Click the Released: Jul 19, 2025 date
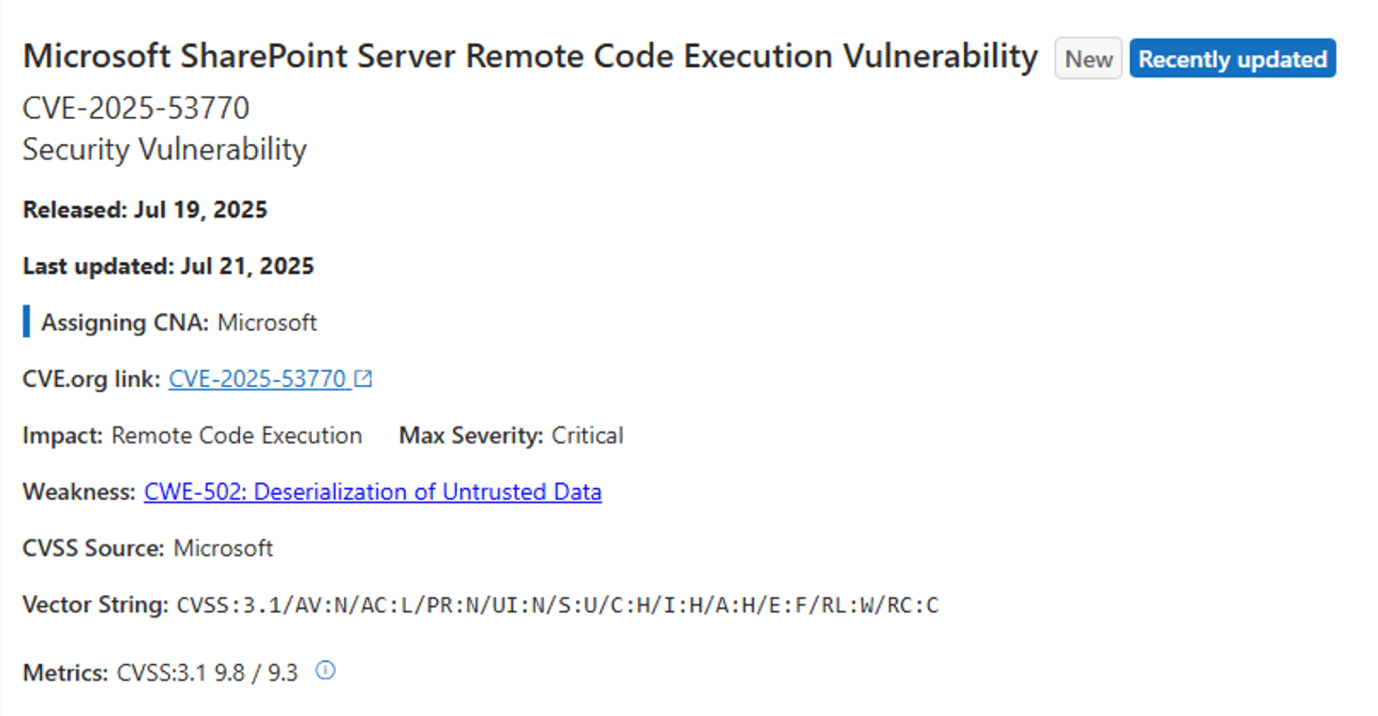This screenshot has height=716, width=1378. pyautogui.click(x=145, y=210)
